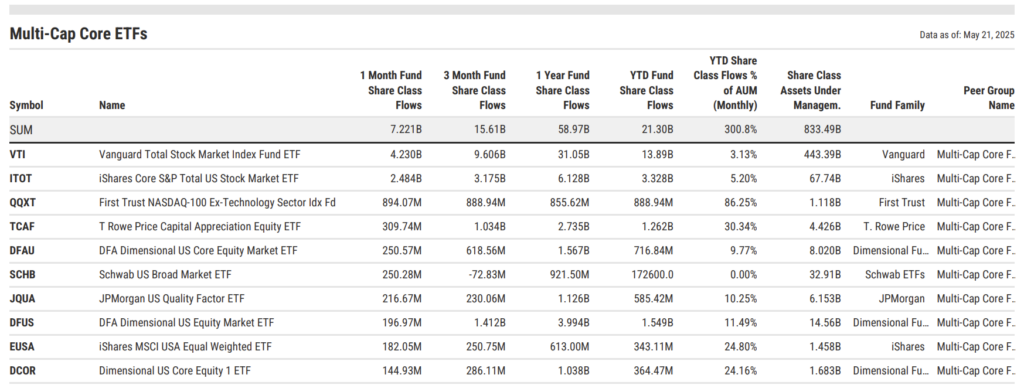This screenshot has width=1024, height=385.
Task: Click the JPMorgan fund family cell
Action: (902, 299)
